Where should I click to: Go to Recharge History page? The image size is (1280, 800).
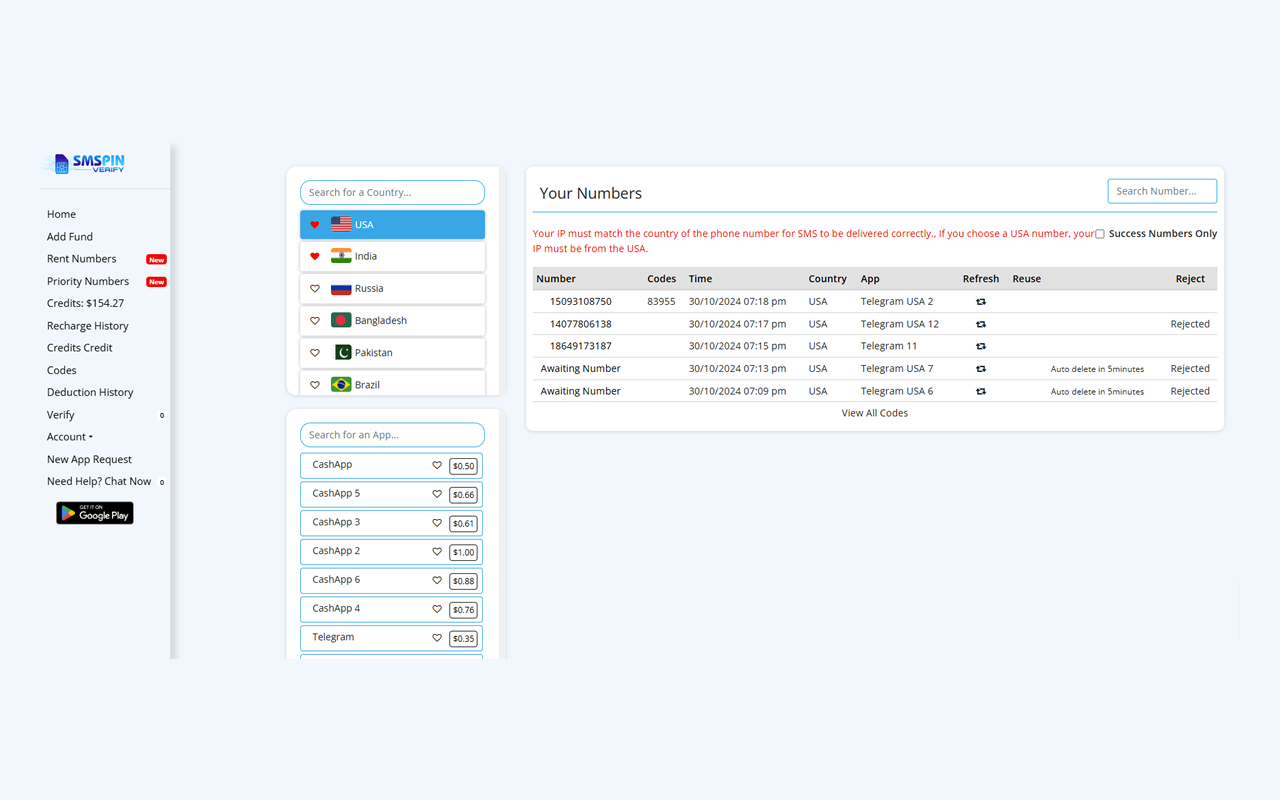pos(87,326)
